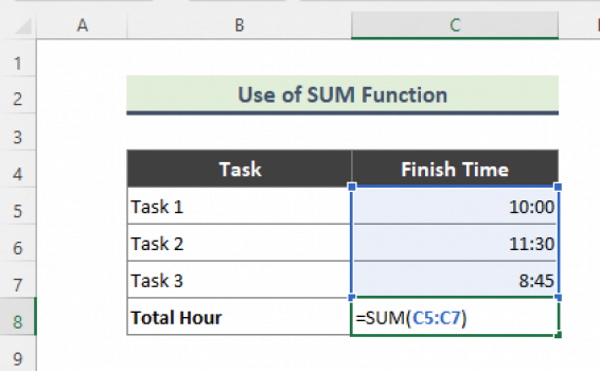
Task: Click the 10:00 finish time cell
Action: 455,206
